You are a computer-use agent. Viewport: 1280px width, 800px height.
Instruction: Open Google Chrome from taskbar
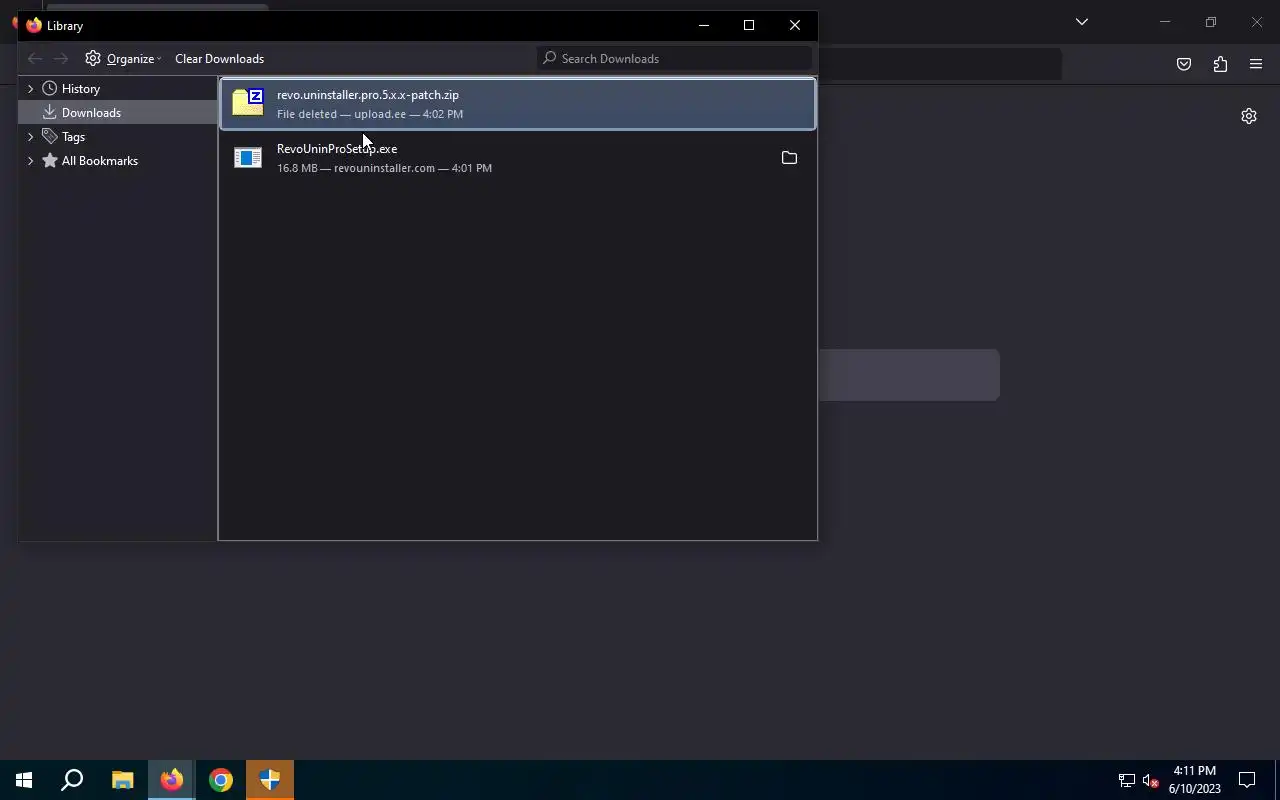[221, 780]
